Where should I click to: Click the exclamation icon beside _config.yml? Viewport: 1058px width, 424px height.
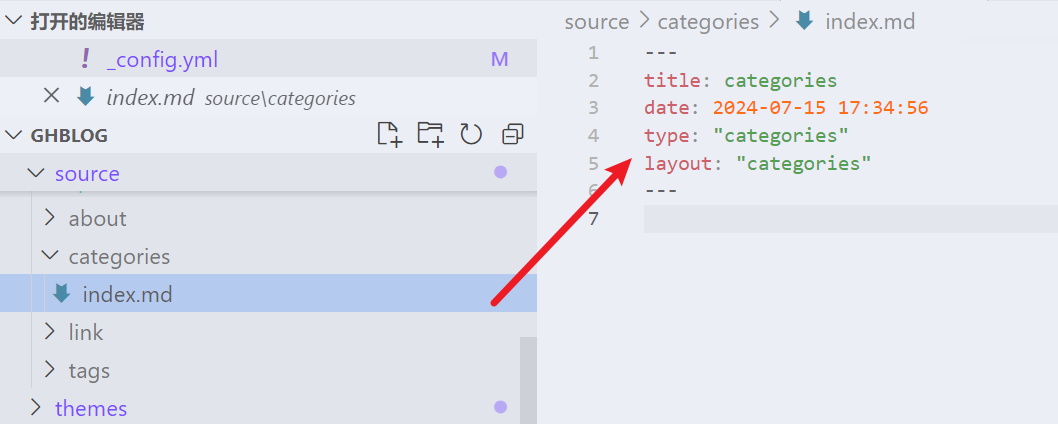click(x=85, y=59)
